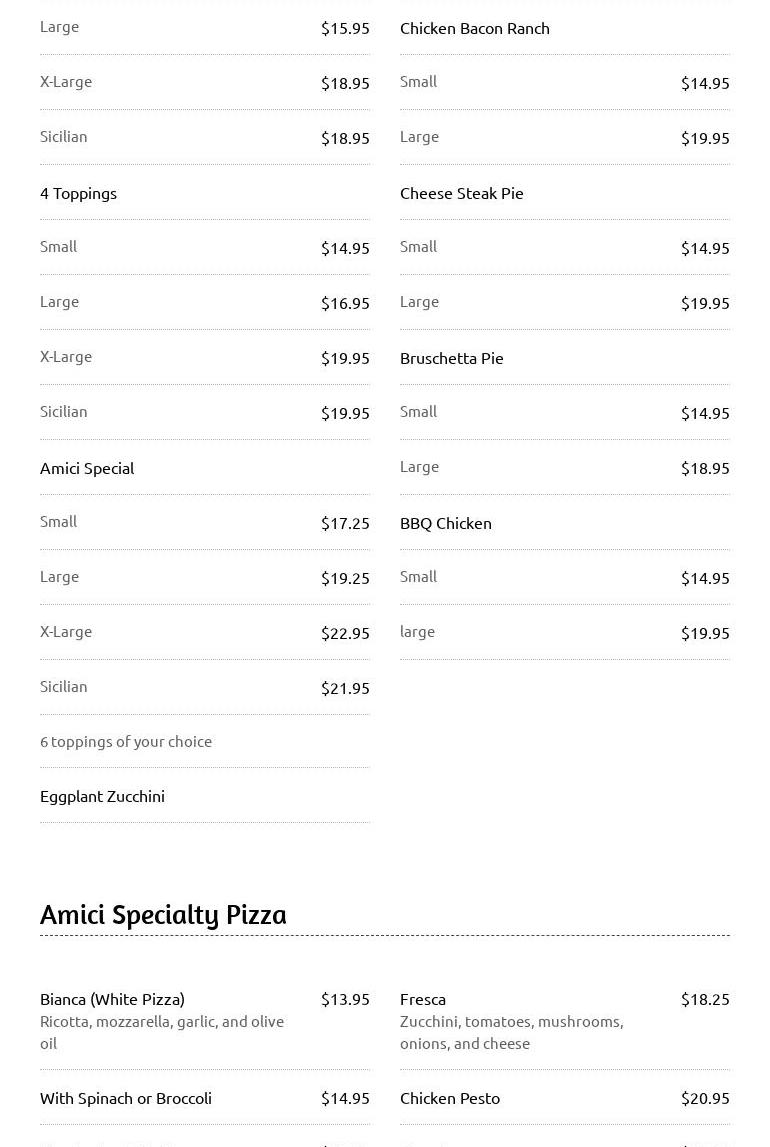Viewport: 770px width, 1147px height.
Task: Click the '6 toppings of your choice' note
Action: 126,741
